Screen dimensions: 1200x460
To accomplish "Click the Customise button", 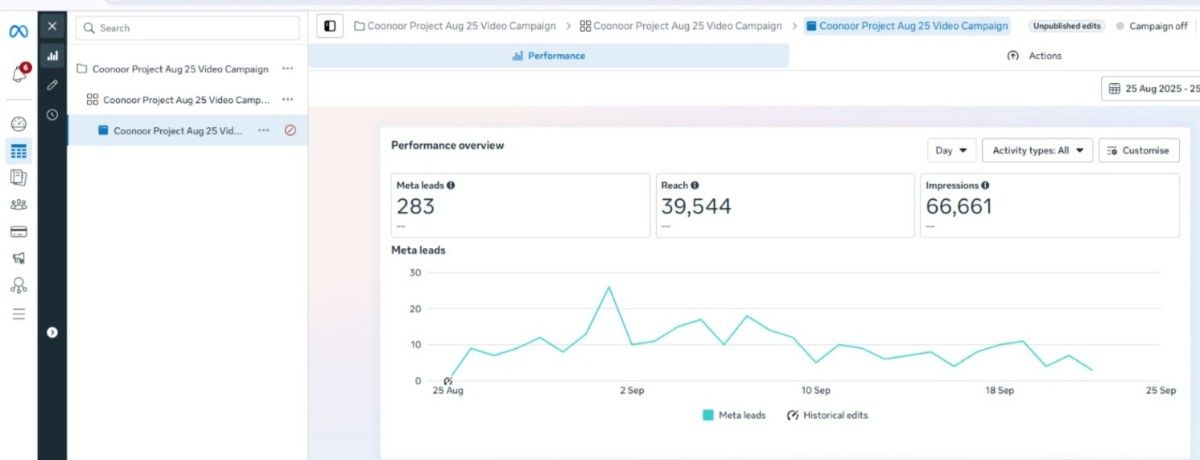I will point(1138,150).
